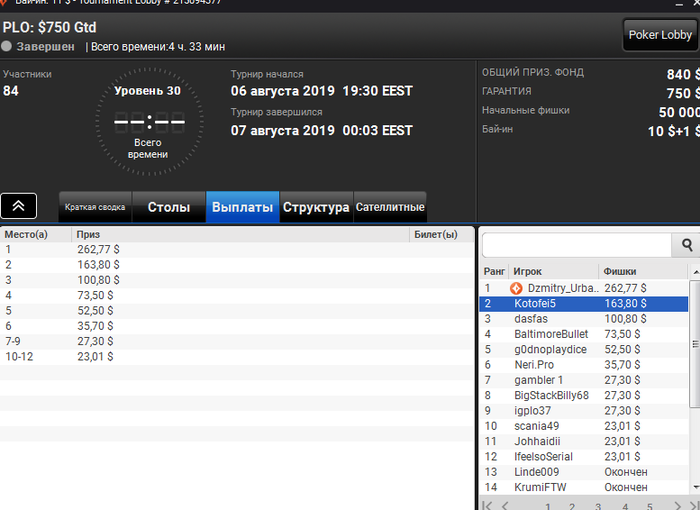Click the player search magnifier icon
Screen dimensions: 700x510
tap(687, 245)
